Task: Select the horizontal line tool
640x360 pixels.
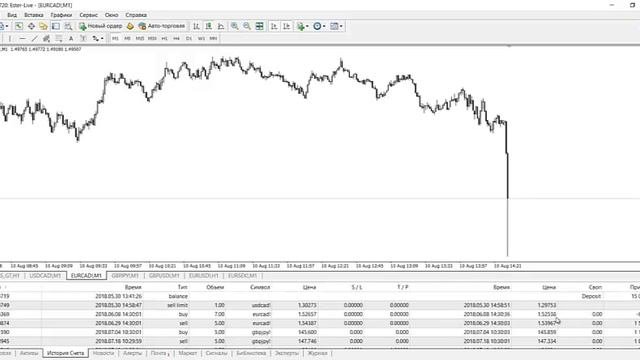Action: click(22, 38)
